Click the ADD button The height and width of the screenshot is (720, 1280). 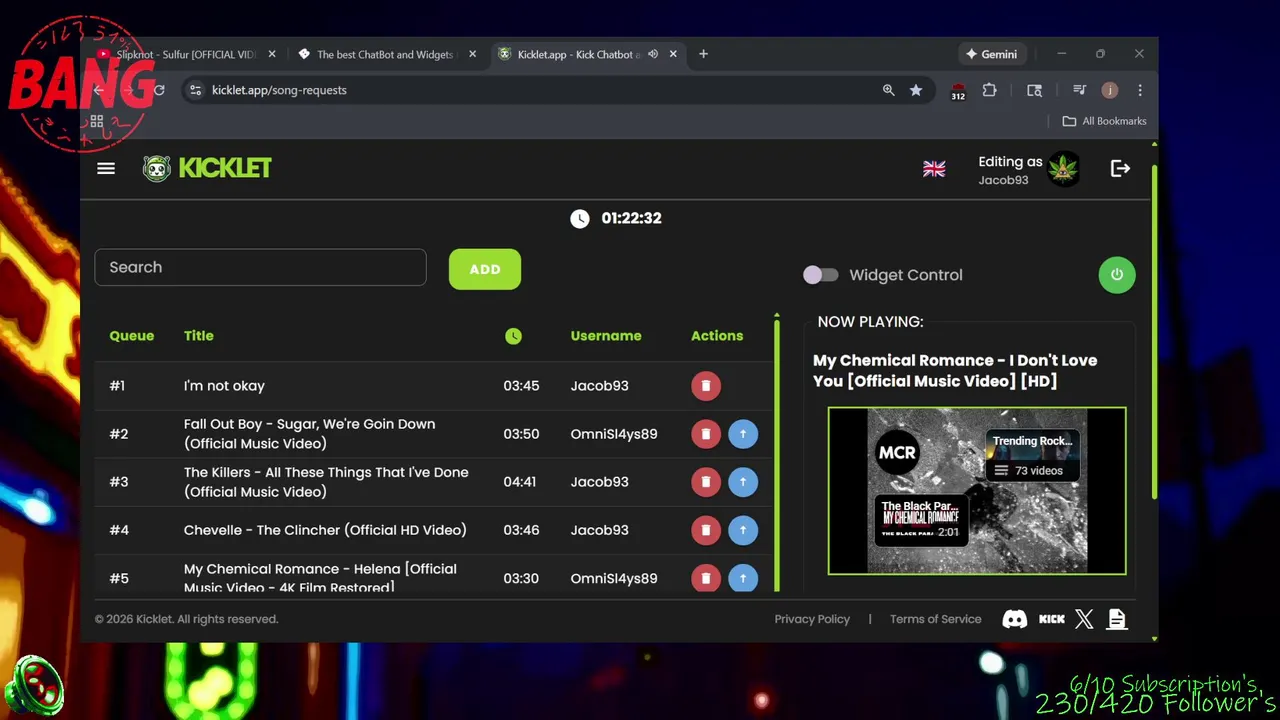tap(485, 269)
